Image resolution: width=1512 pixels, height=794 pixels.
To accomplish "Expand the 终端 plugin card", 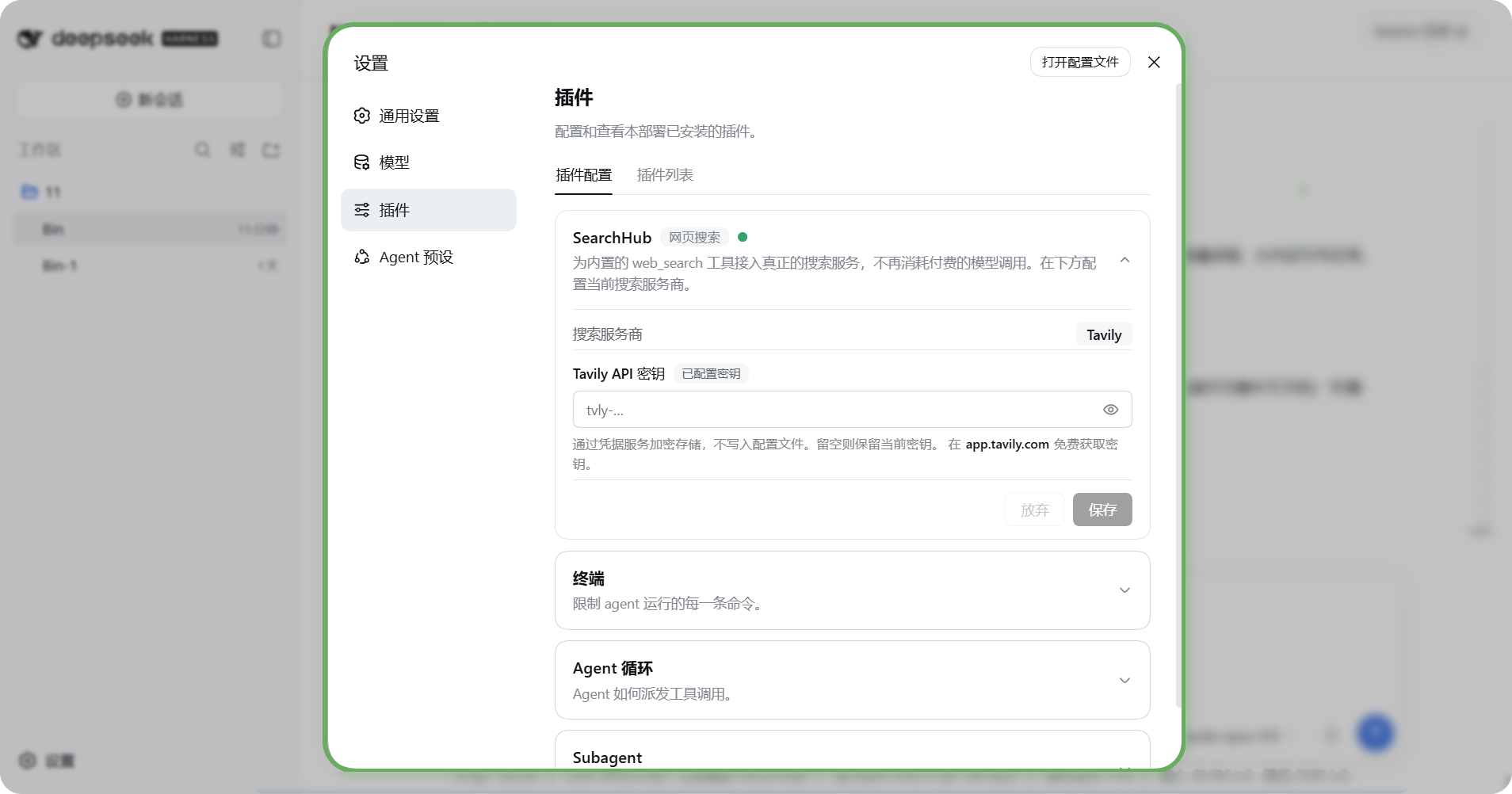I will click(x=1124, y=590).
